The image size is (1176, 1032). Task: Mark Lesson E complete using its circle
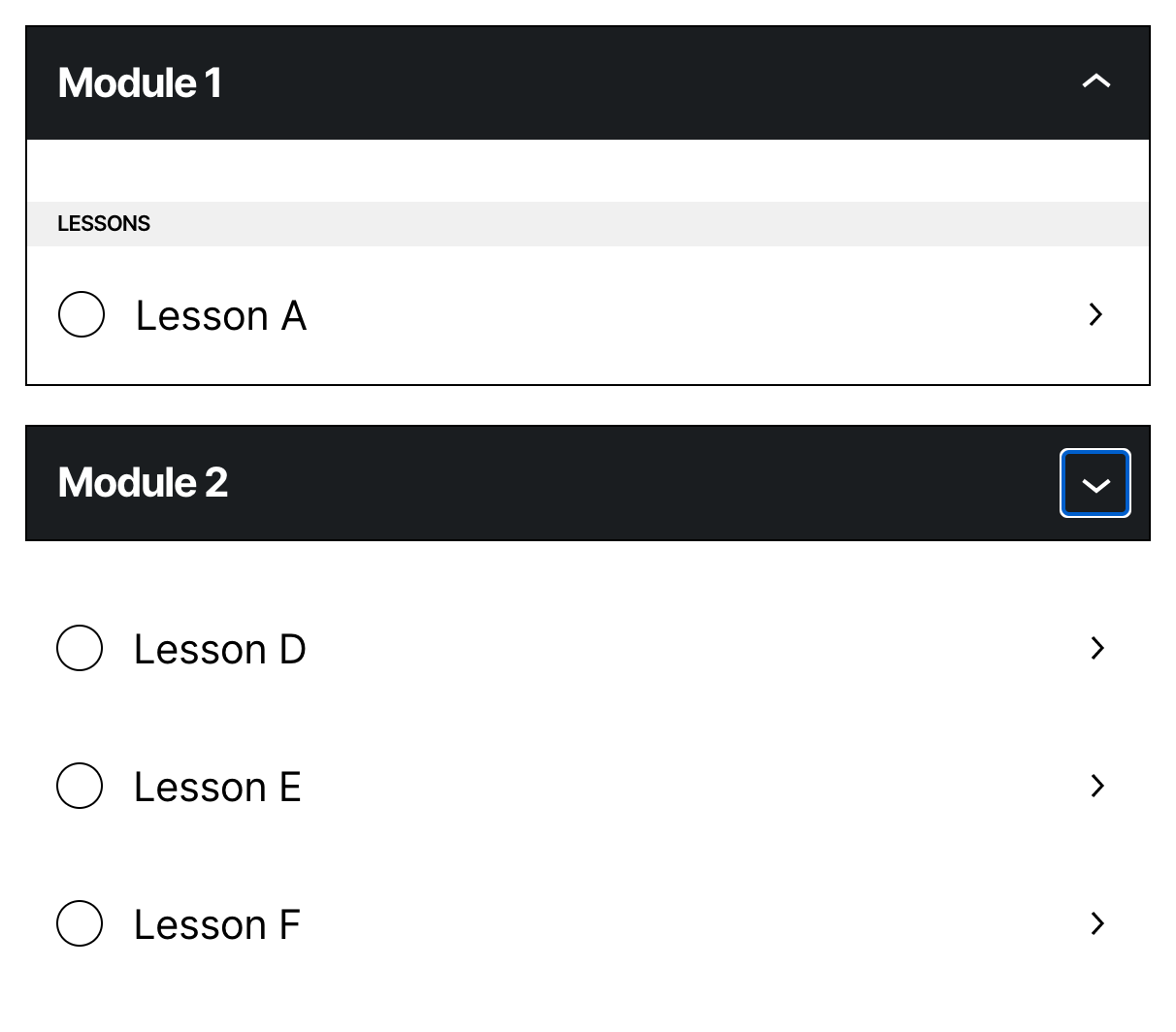click(x=80, y=786)
